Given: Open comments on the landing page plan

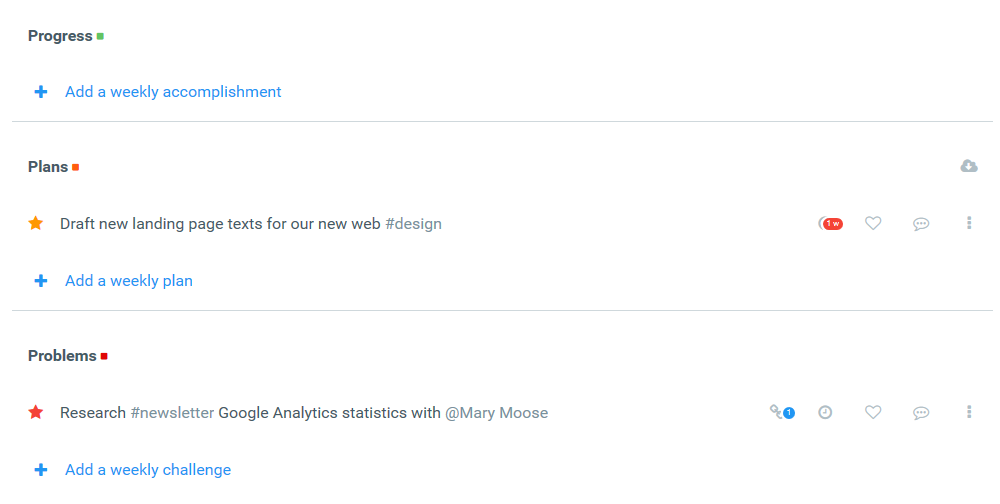Looking at the screenshot, I should coord(921,224).
